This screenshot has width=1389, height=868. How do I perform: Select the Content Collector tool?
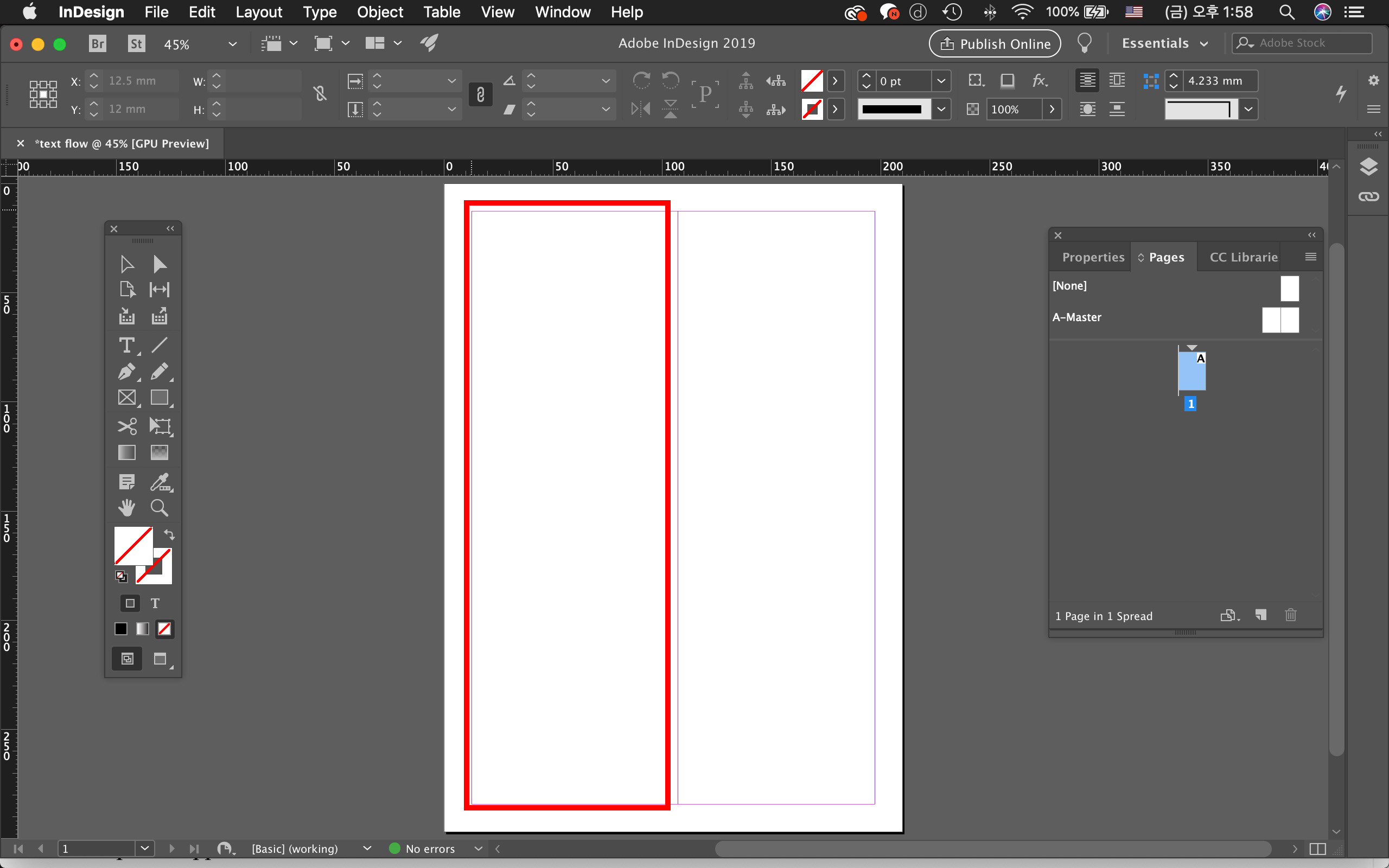coord(127,316)
